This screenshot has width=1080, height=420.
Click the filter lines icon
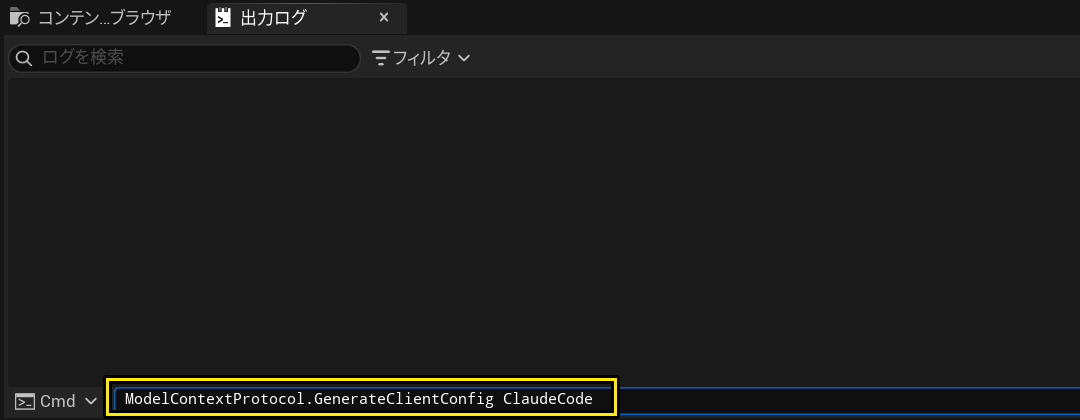click(x=381, y=59)
